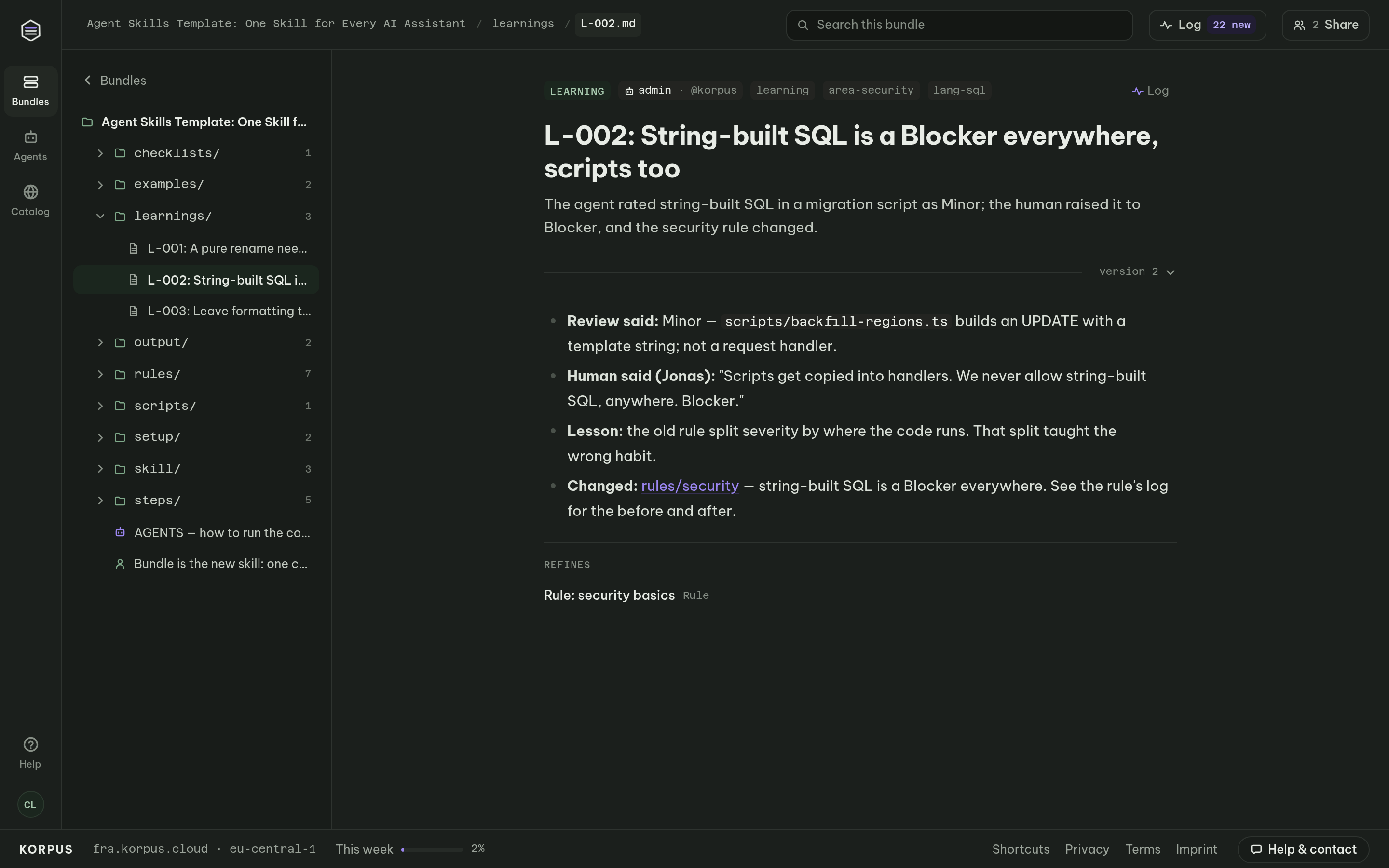Click the checklists folder icon
The height and width of the screenshot is (868, 1389).
click(x=120, y=153)
